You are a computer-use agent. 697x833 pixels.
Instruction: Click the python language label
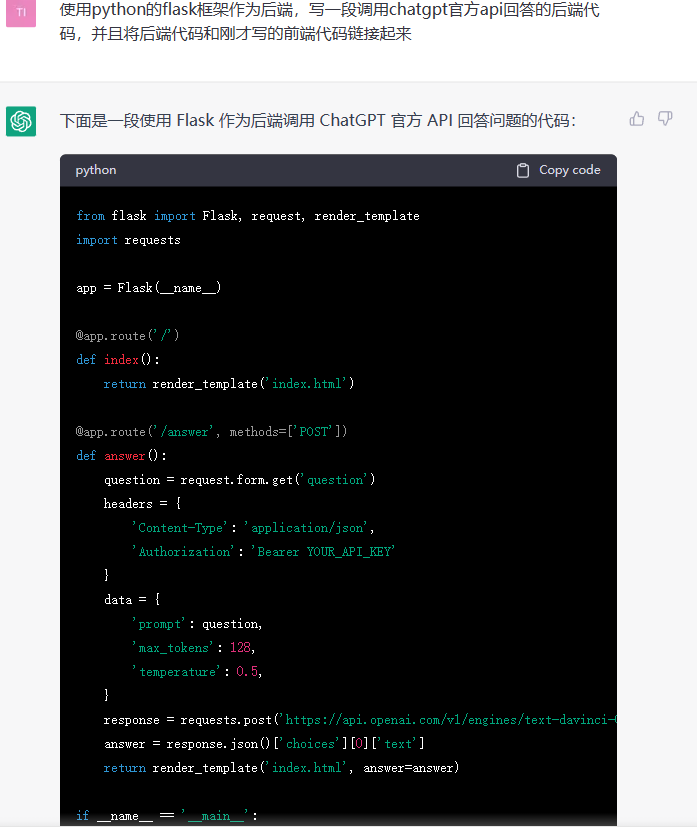pyautogui.click(x=96, y=170)
